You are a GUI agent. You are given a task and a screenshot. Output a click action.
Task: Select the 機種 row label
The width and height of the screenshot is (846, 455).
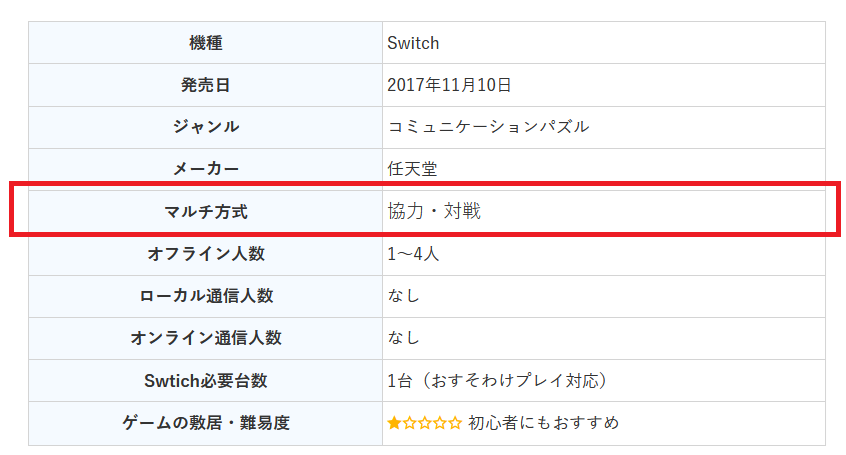click(205, 43)
